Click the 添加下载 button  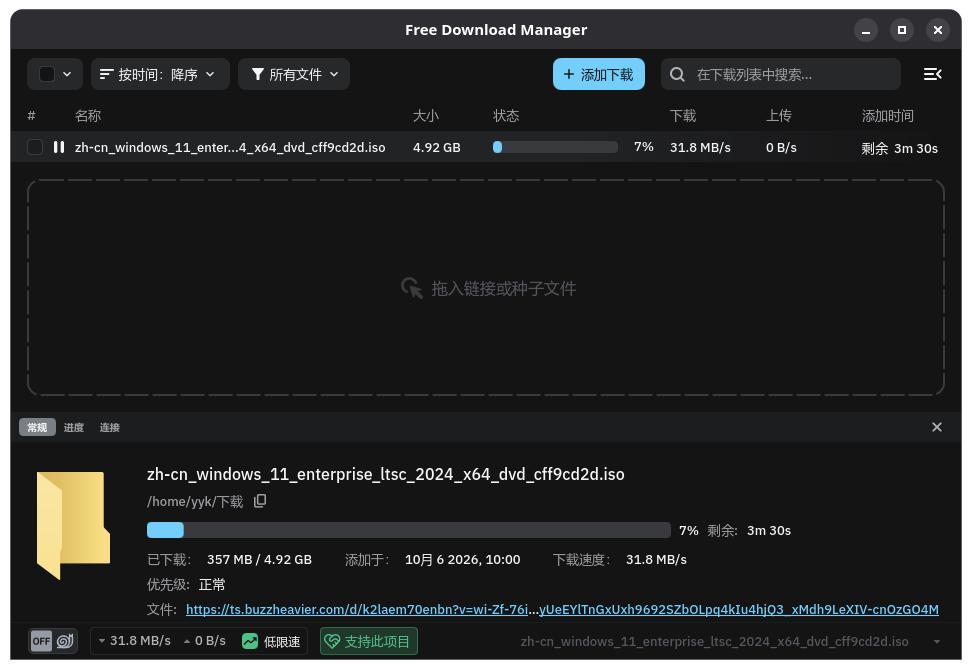click(x=599, y=74)
